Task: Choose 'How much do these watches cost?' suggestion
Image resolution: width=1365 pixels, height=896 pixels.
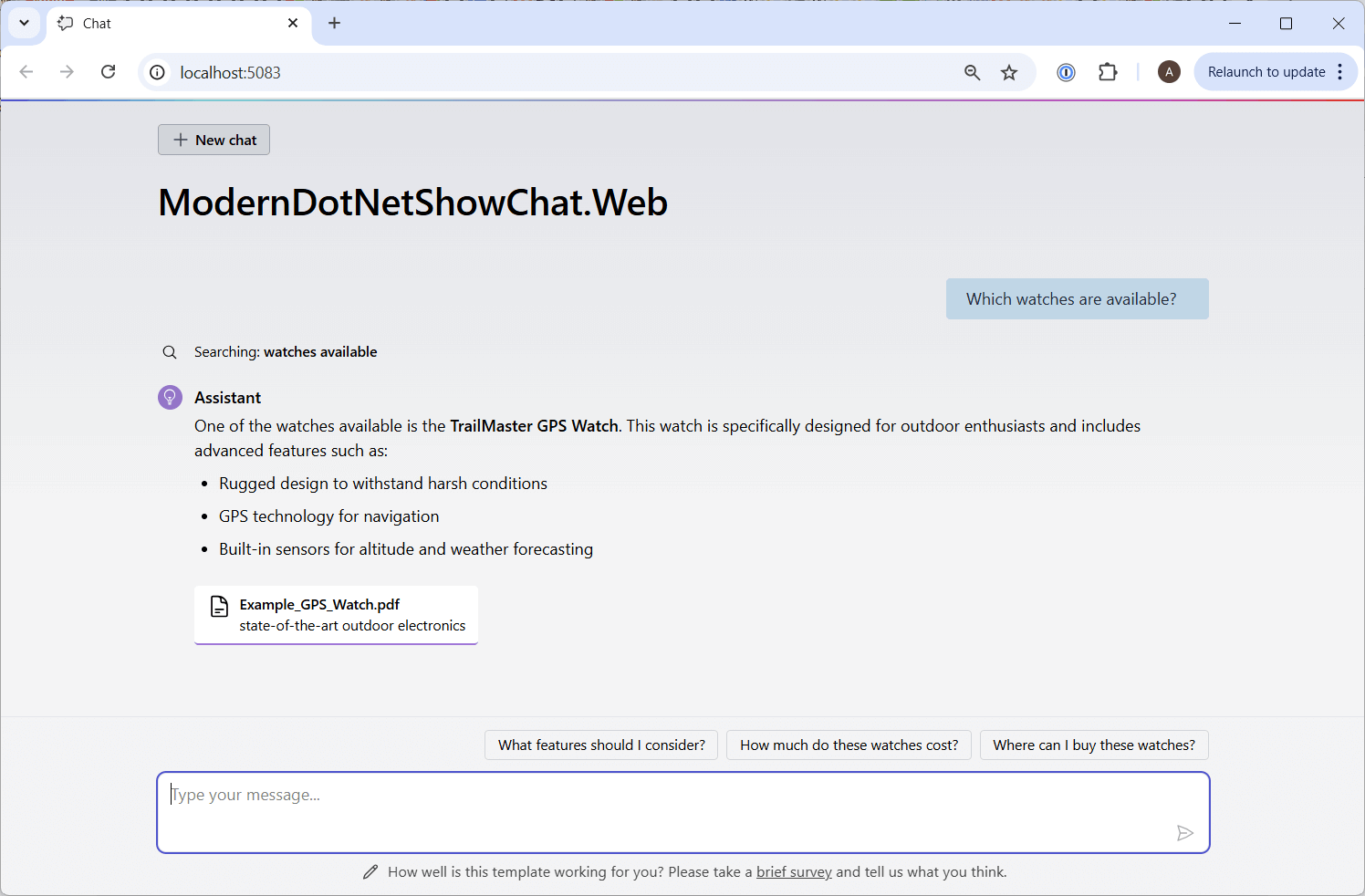Action: coord(849,745)
